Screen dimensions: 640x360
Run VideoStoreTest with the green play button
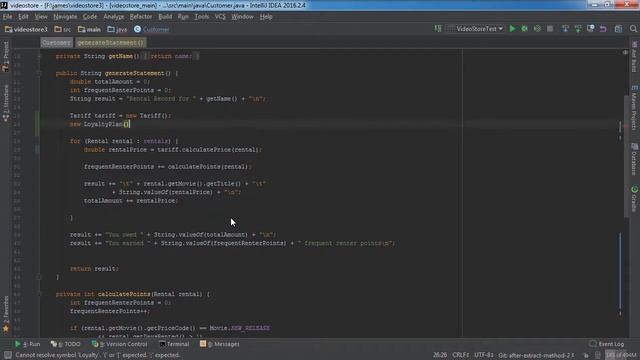(x=512, y=29)
